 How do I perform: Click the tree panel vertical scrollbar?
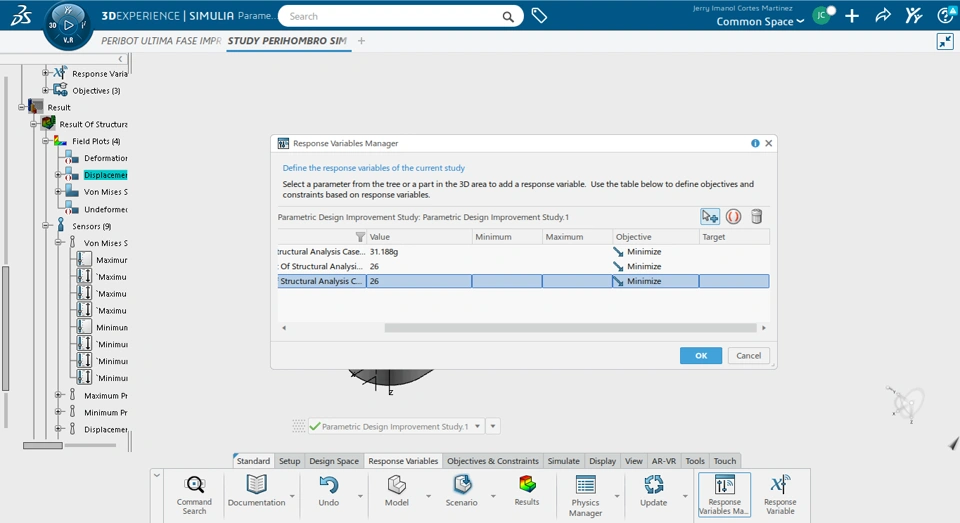tap(6, 328)
